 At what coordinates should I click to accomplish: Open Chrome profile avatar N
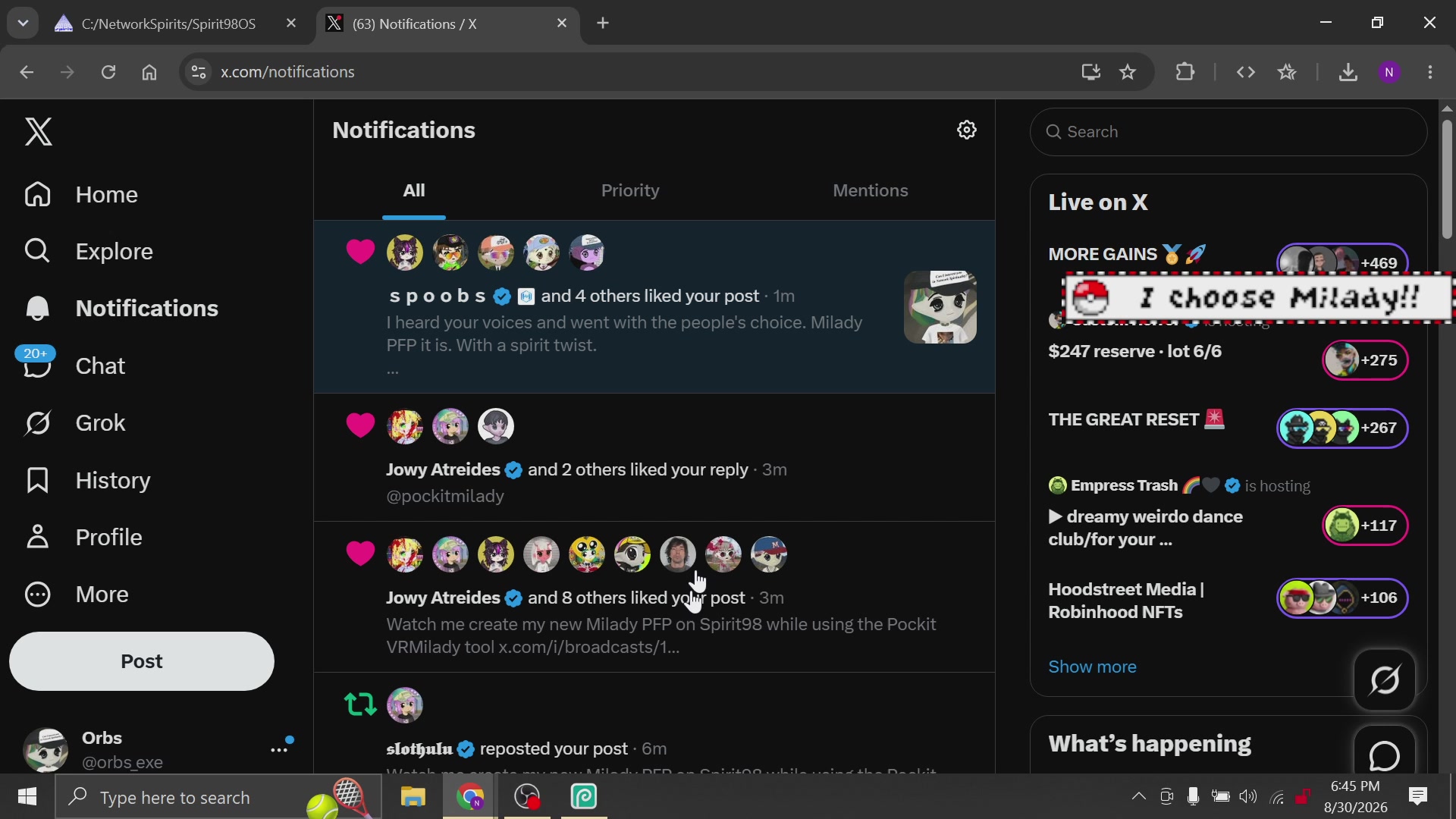(1389, 72)
